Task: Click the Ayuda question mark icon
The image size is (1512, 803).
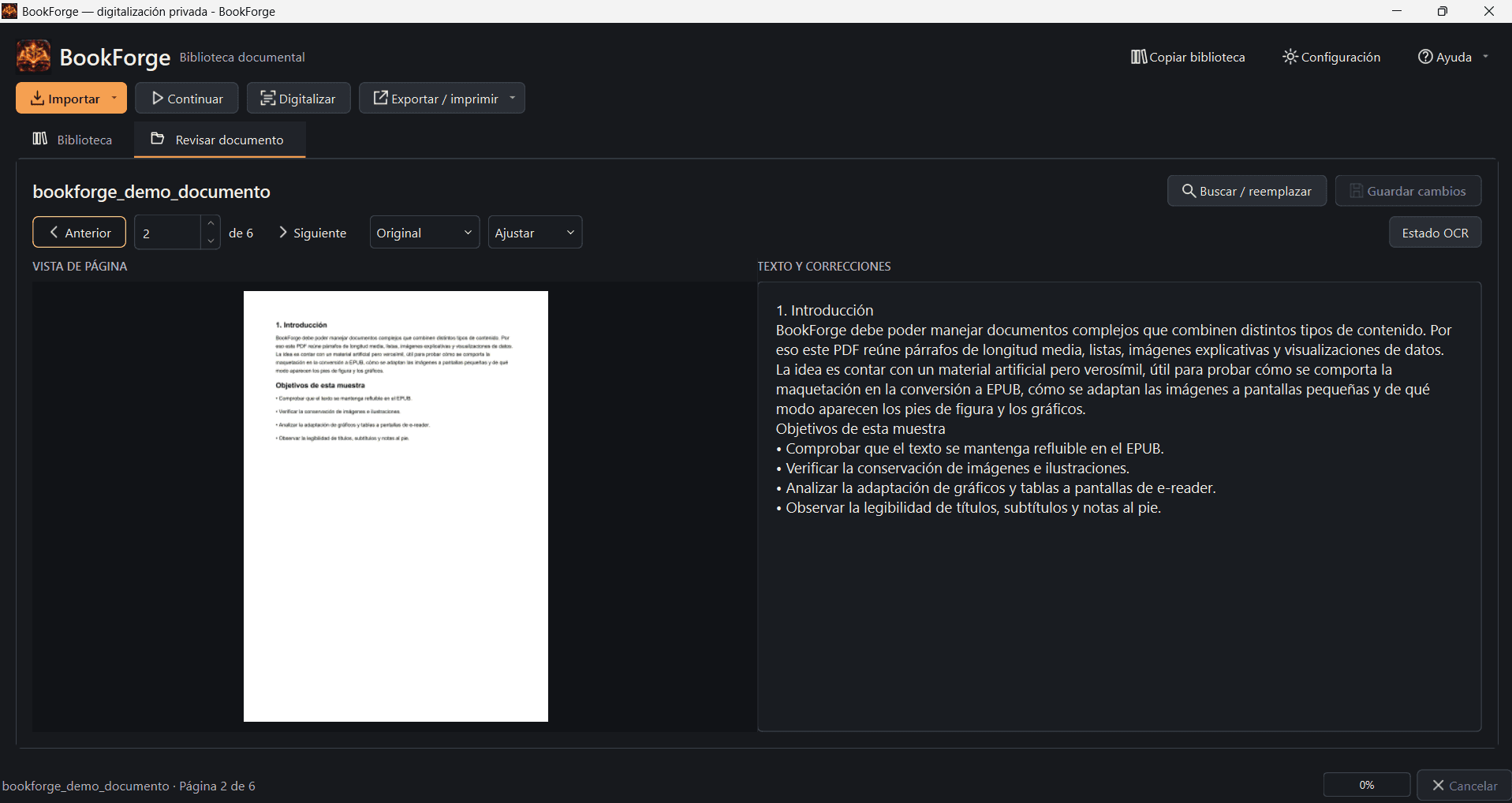Action: [x=1425, y=57]
